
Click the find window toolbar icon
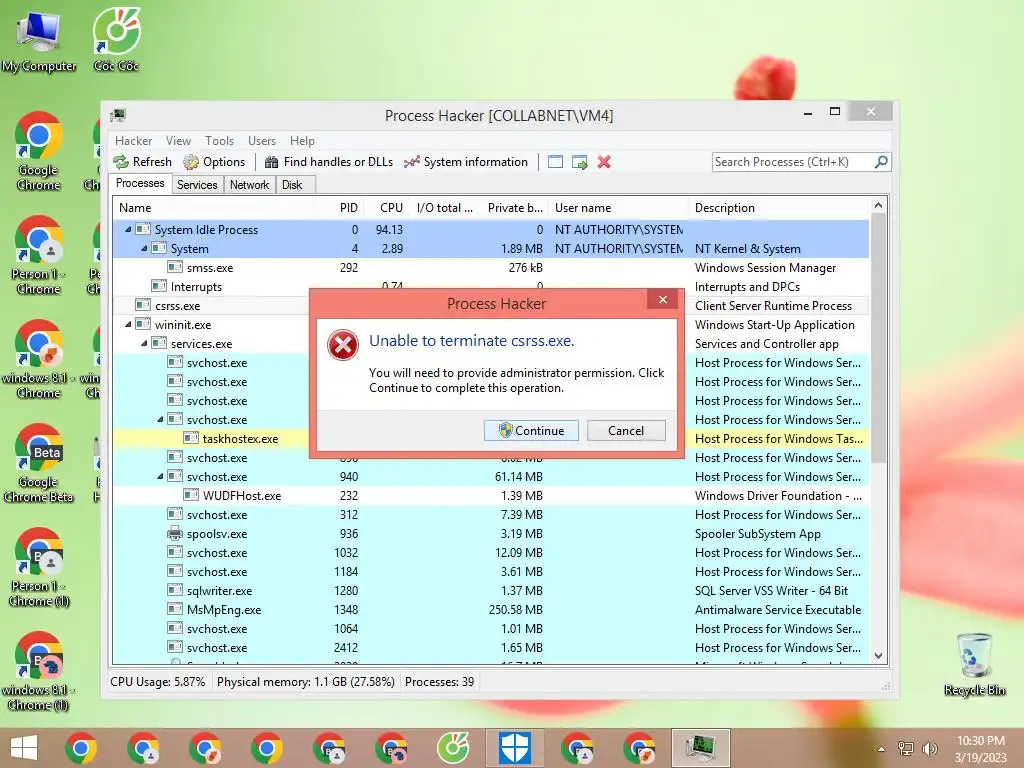coord(555,162)
